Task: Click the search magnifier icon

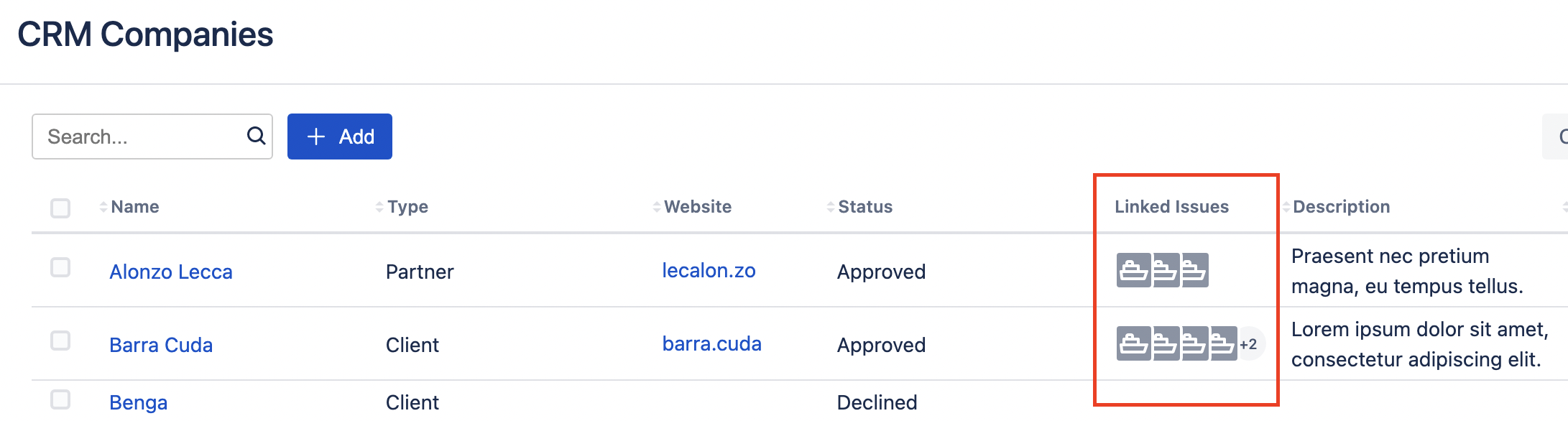Action: click(256, 136)
